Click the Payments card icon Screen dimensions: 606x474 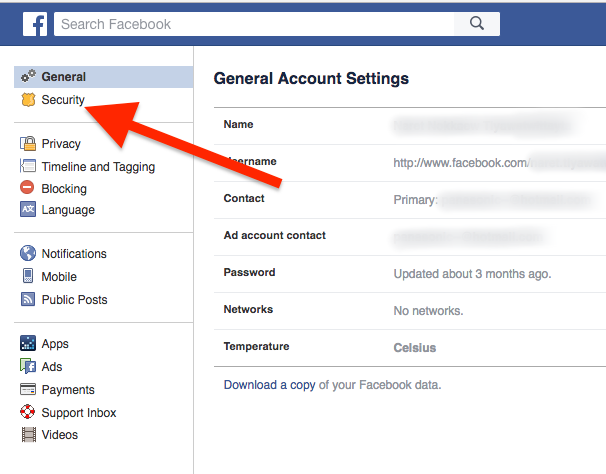(x=28, y=389)
